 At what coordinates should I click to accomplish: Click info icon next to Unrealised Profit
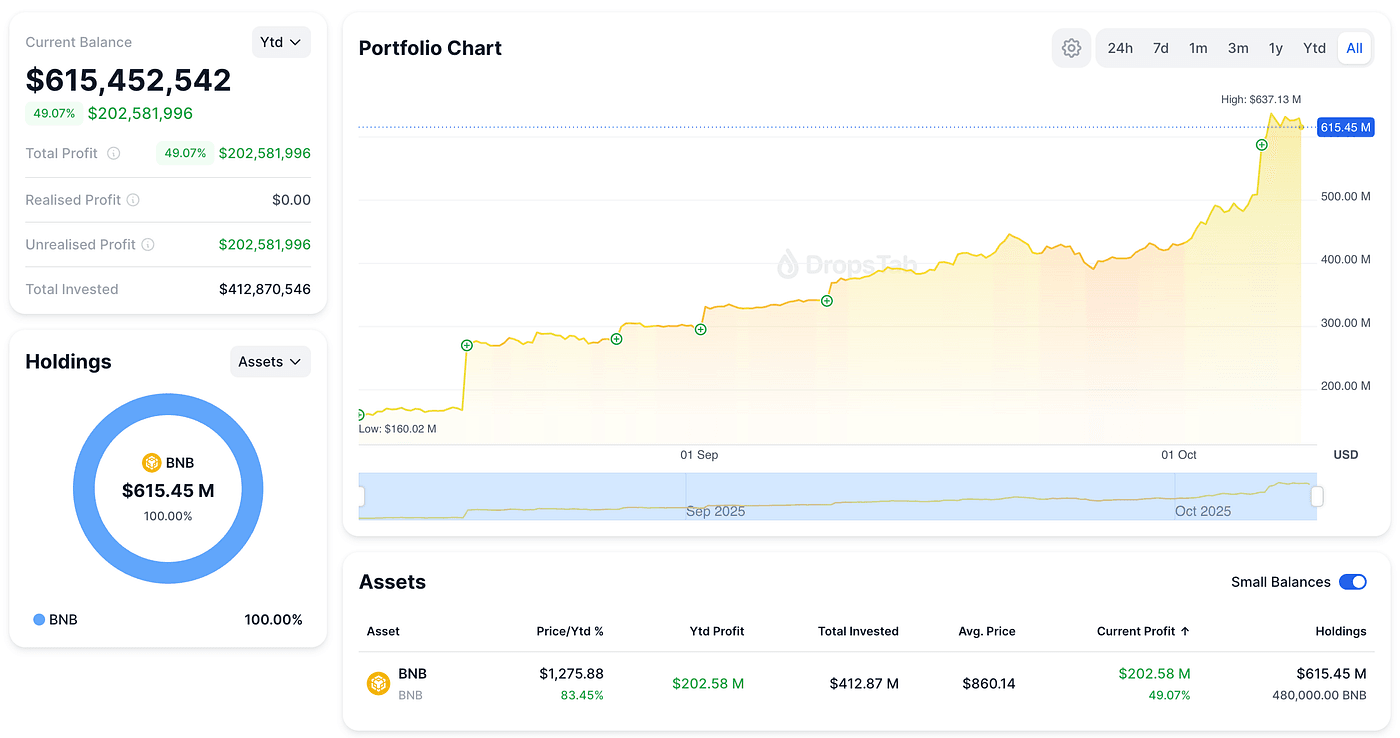148,245
